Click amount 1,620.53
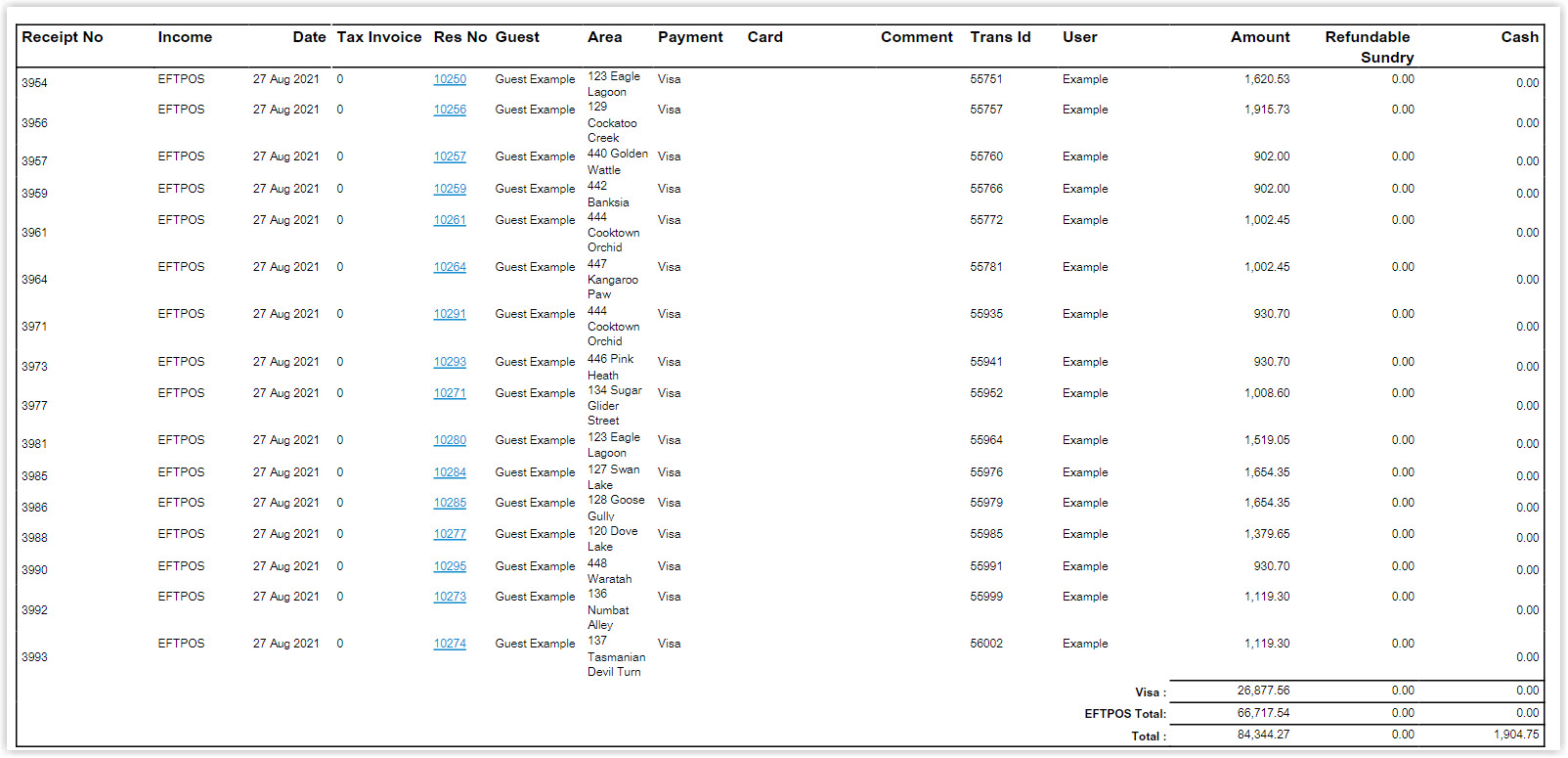This screenshot has height=758, width=1568. [1267, 79]
